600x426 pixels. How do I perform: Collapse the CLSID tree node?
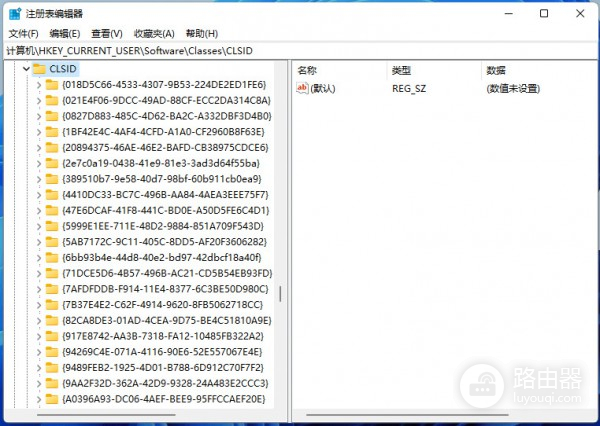tap(24, 69)
